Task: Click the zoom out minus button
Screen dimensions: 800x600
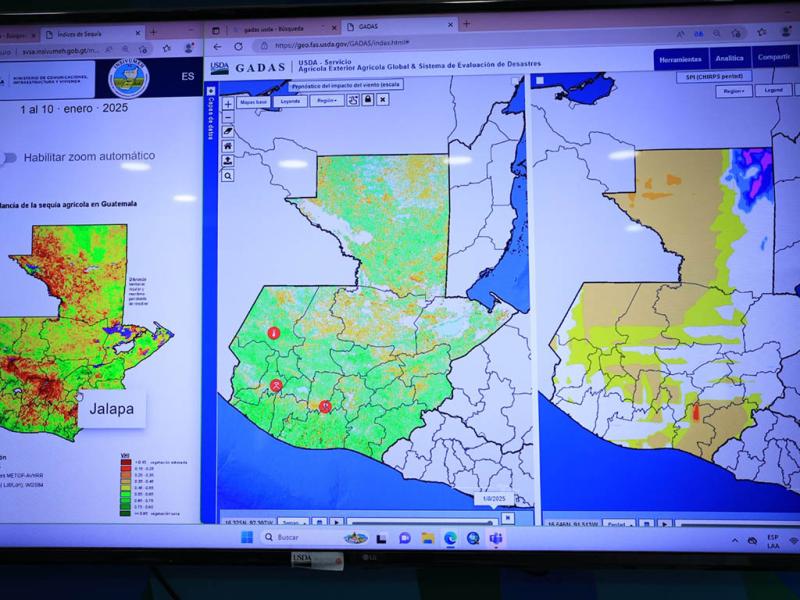Action: coord(228,117)
